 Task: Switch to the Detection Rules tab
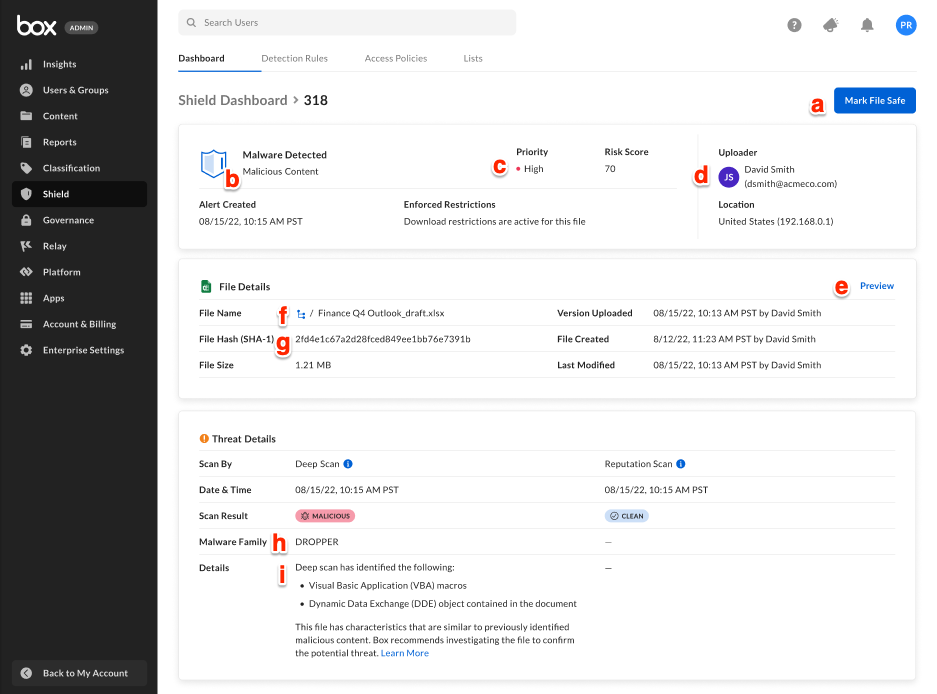click(x=295, y=59)
